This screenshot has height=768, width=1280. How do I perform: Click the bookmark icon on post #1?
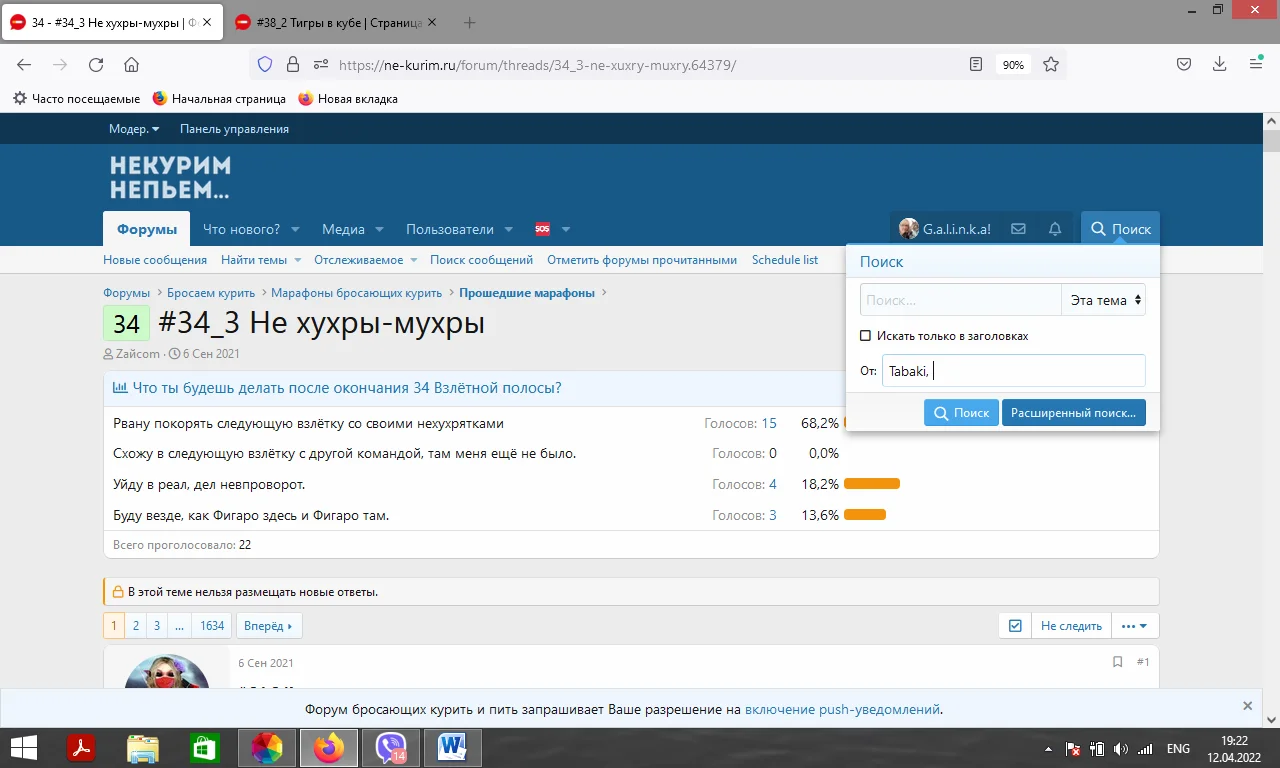click(x=1118, y=662)
